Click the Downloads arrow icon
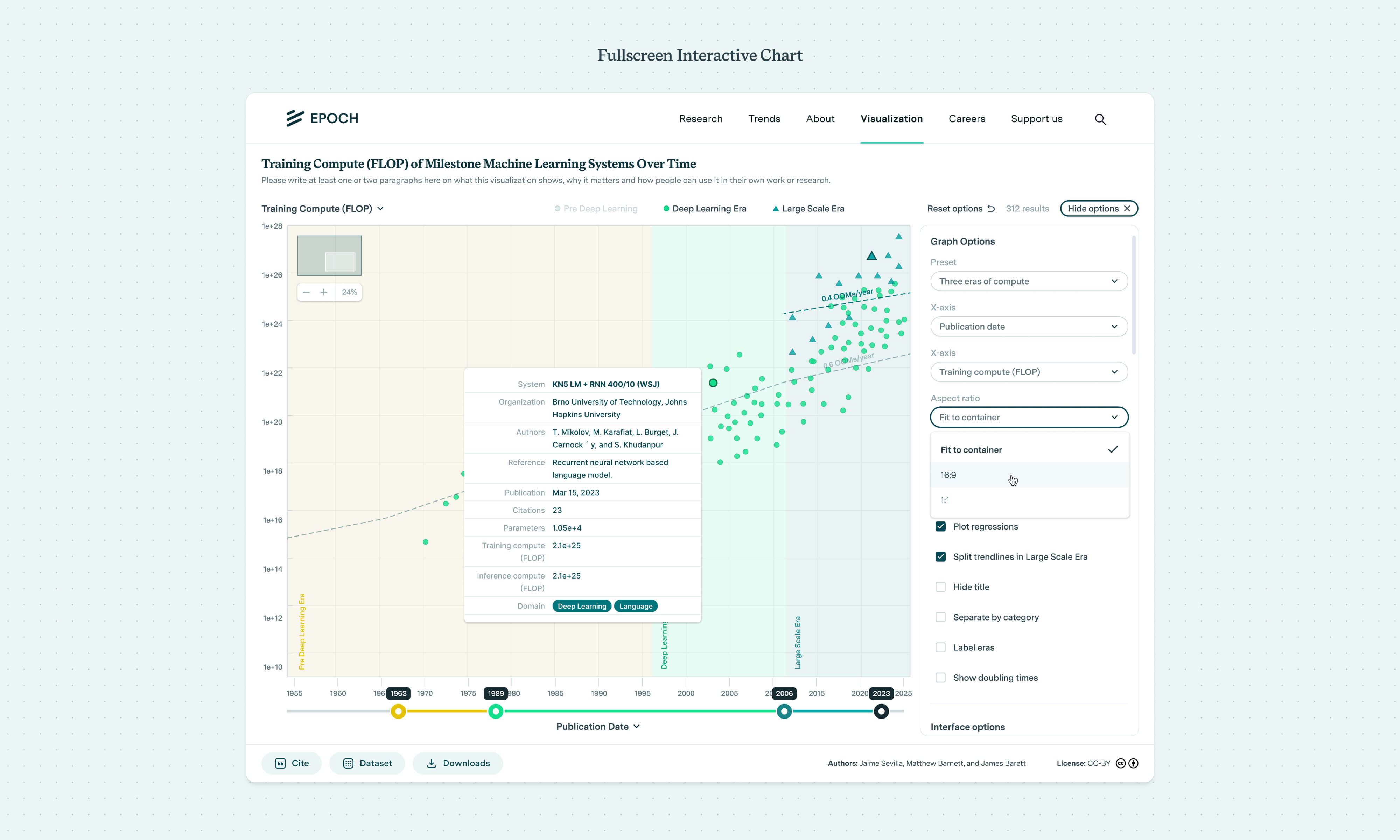This screenshot has height=840, width=1400. pyautogui.click(x=431, y=763)
